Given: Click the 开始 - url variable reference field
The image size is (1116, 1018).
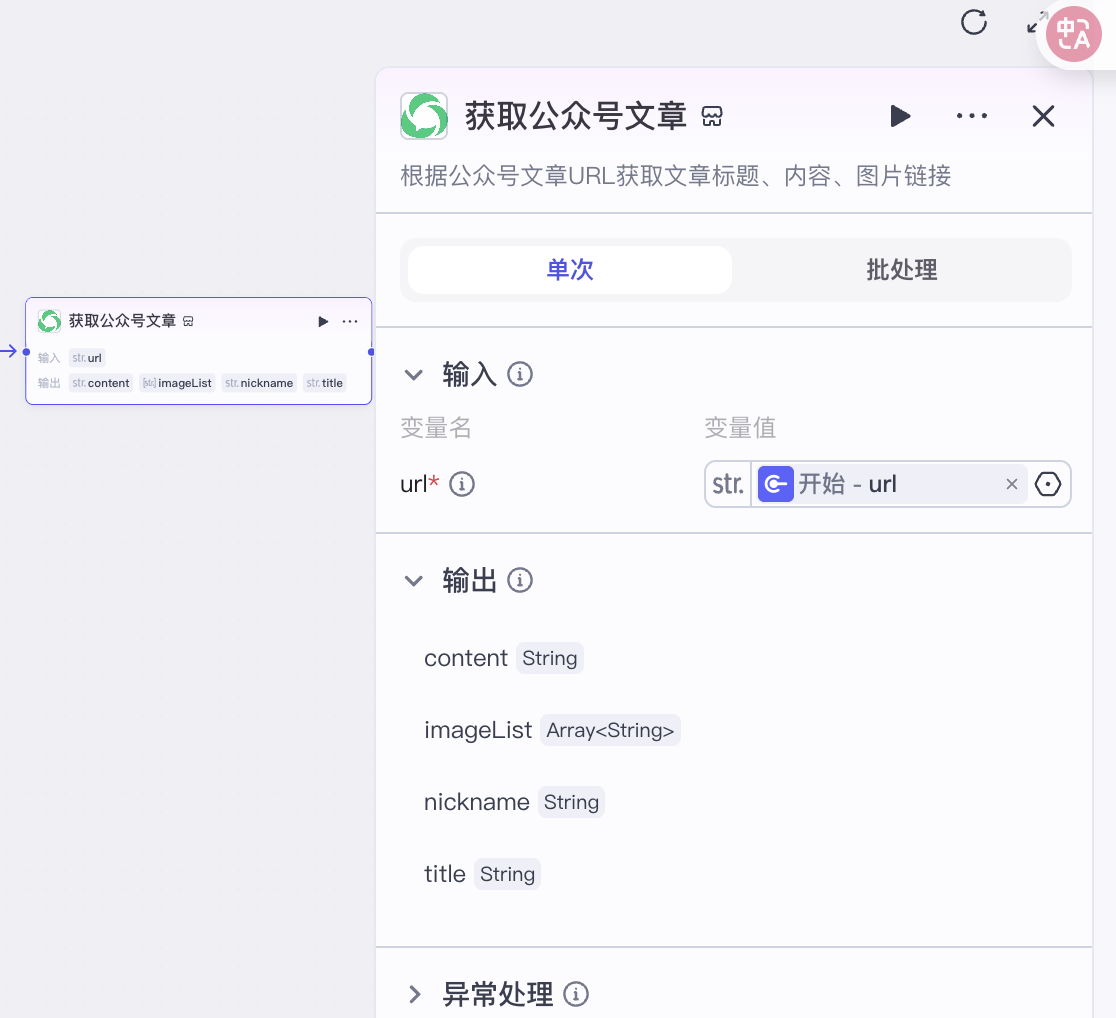Looking at the screenshot, I should [x=891, y=484].
